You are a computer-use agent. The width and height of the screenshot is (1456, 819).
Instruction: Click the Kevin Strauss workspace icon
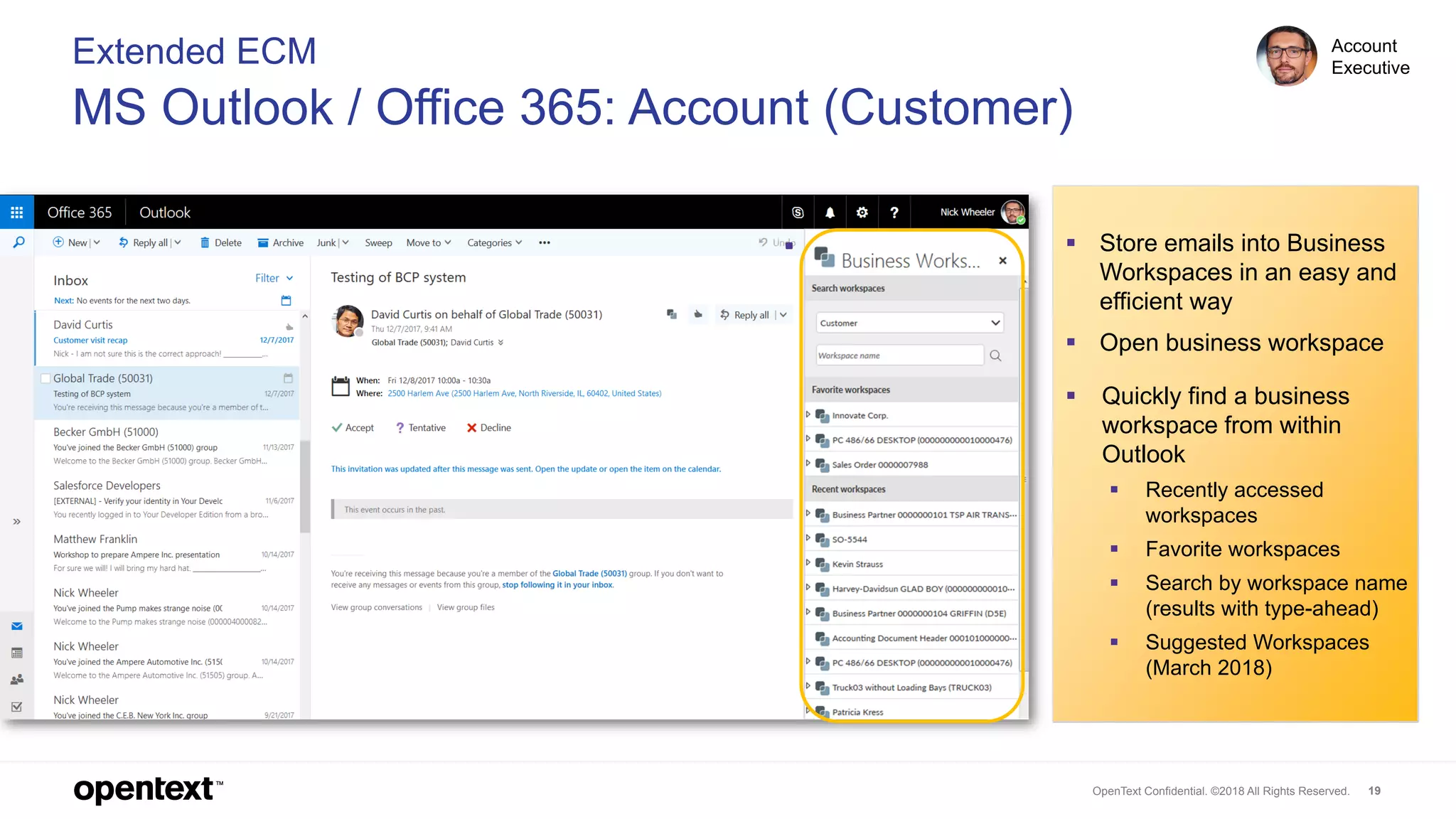click(x=822, y=564)
